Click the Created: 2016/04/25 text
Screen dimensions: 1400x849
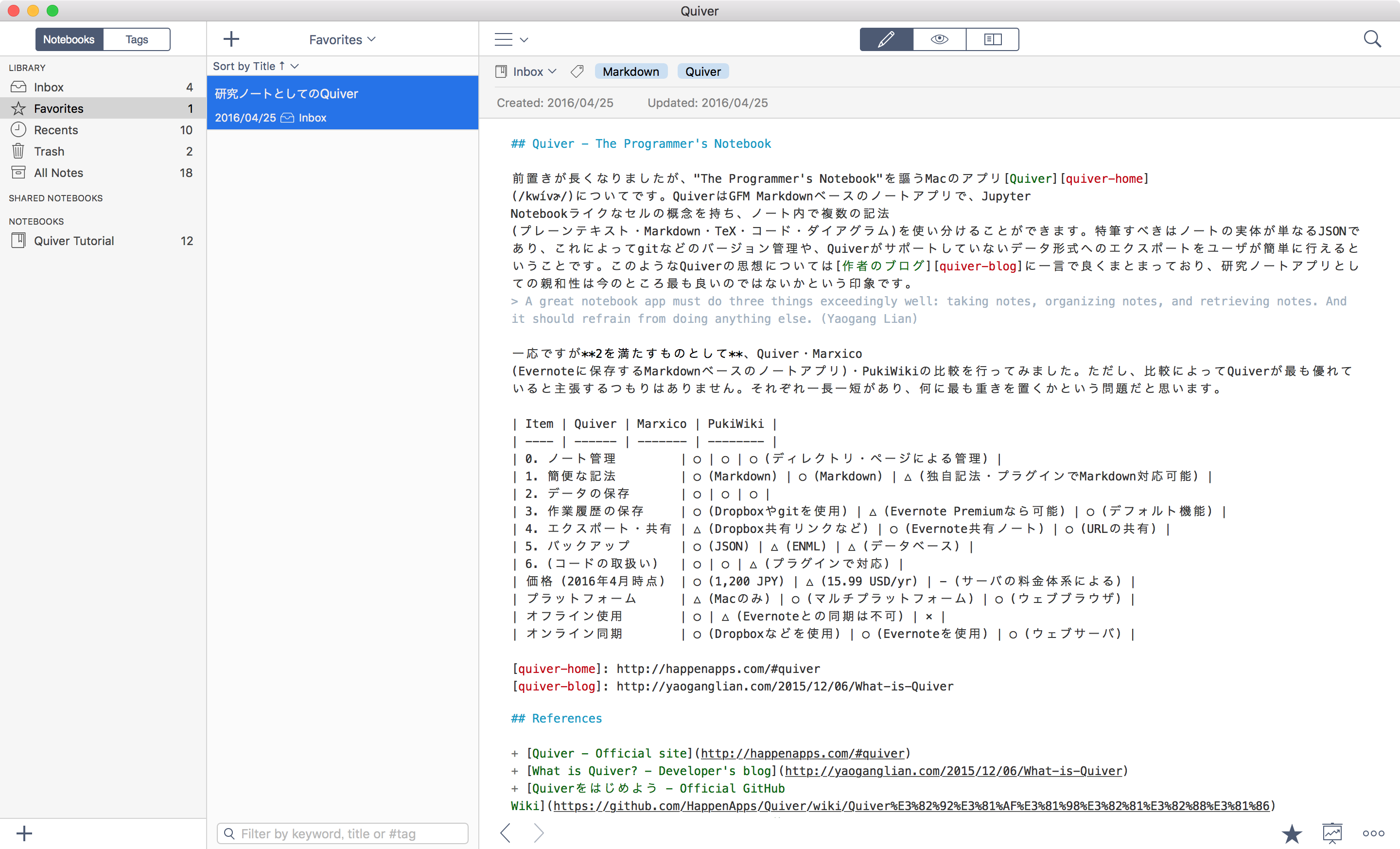(555, 103)
